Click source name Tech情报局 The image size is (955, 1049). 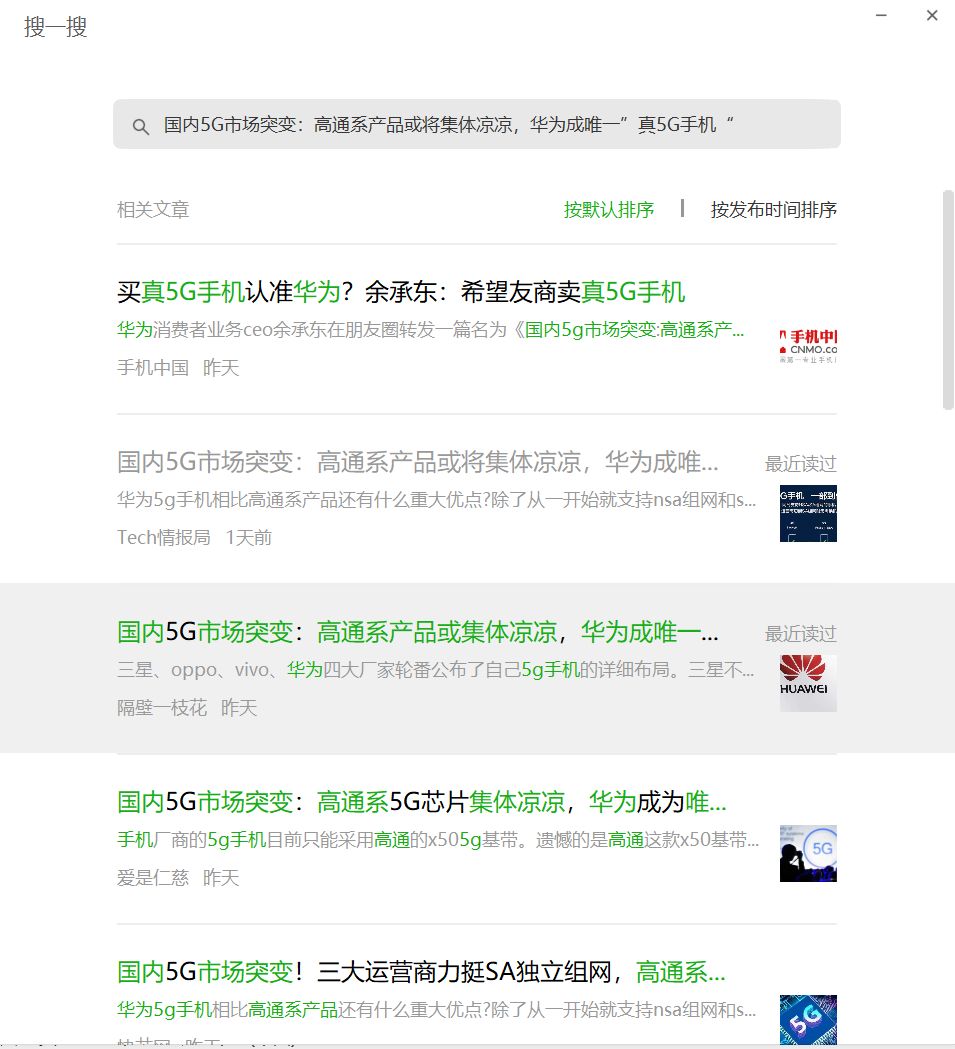pyautogui.click(x=164, y=537)
